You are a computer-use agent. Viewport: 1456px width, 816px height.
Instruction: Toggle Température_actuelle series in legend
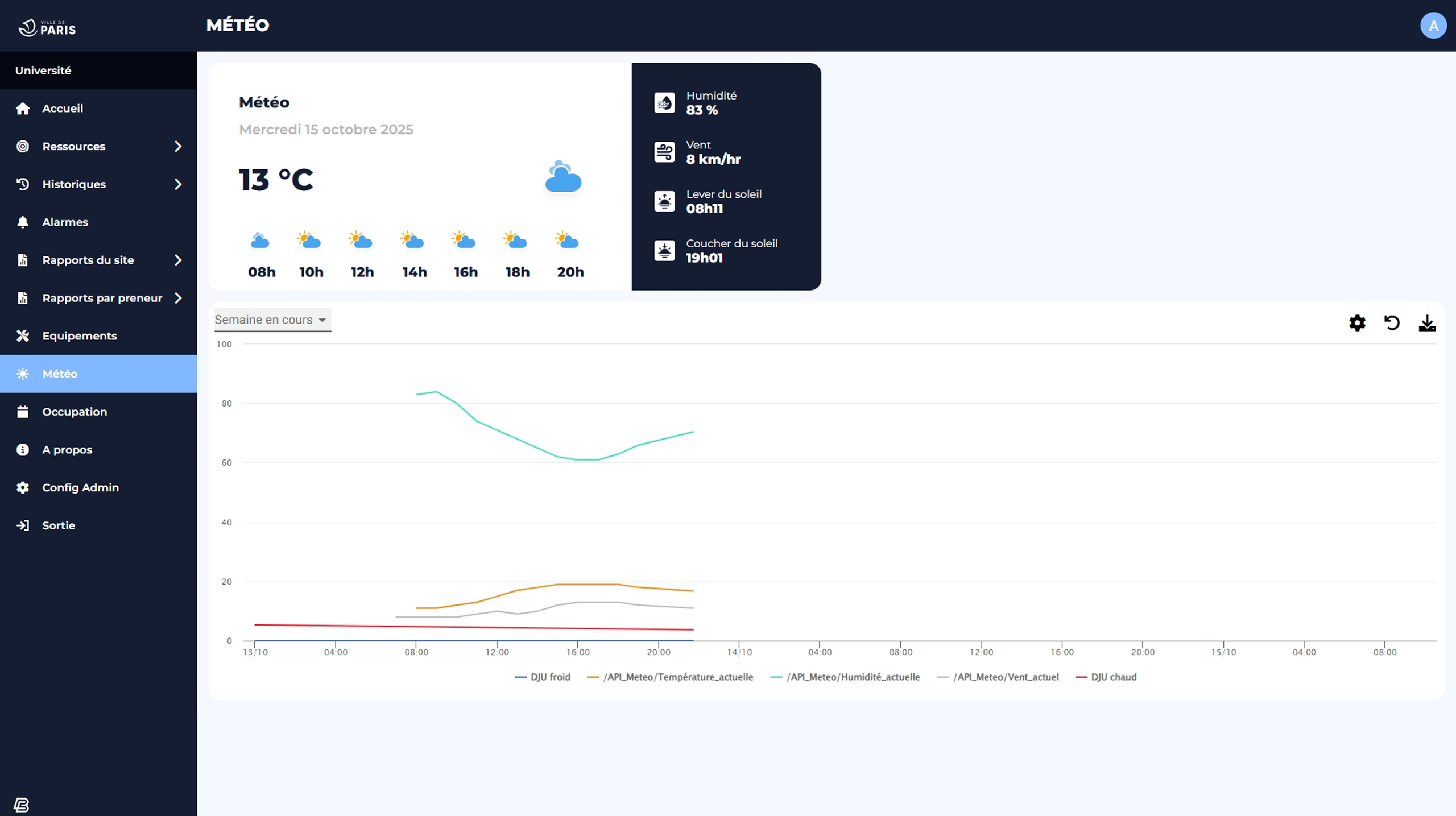tap(677, 677)
